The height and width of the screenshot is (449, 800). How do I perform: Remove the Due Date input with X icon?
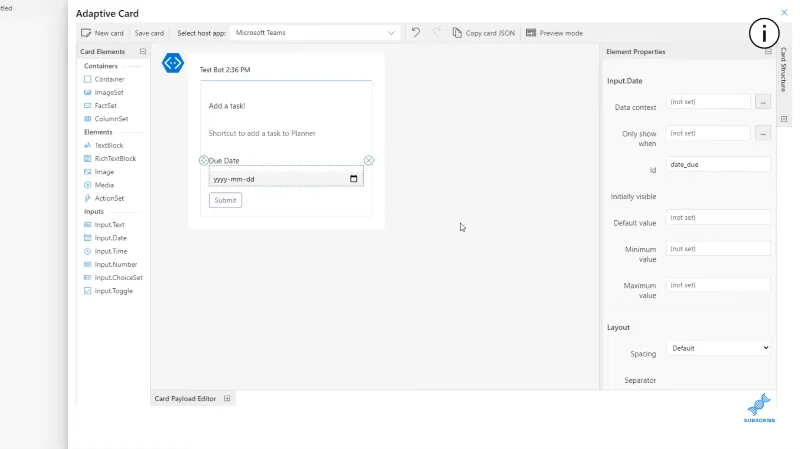pyautogui.click(x=369, y=161)
